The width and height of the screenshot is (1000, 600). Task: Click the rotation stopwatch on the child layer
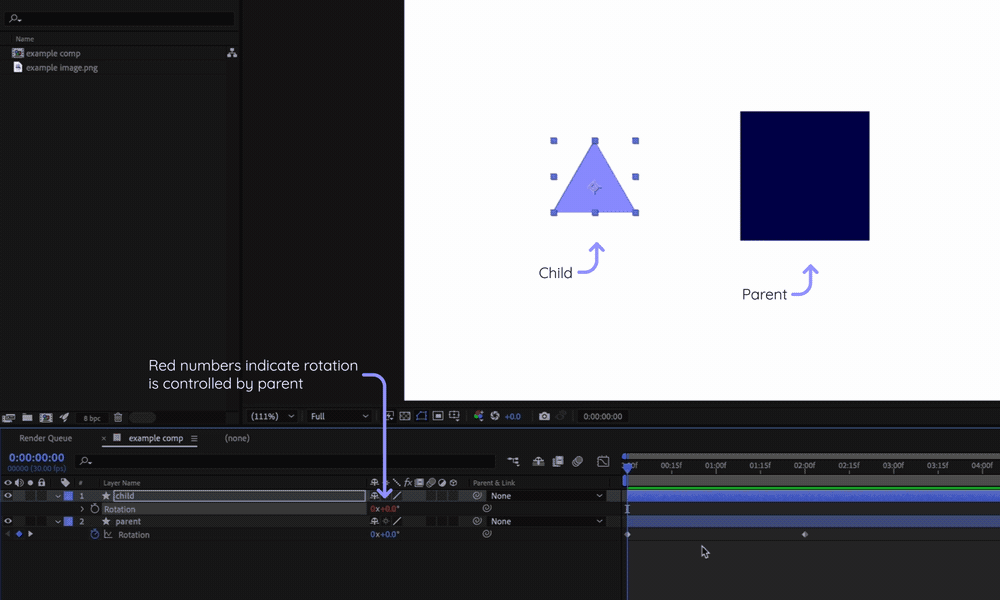coord(93,509)
